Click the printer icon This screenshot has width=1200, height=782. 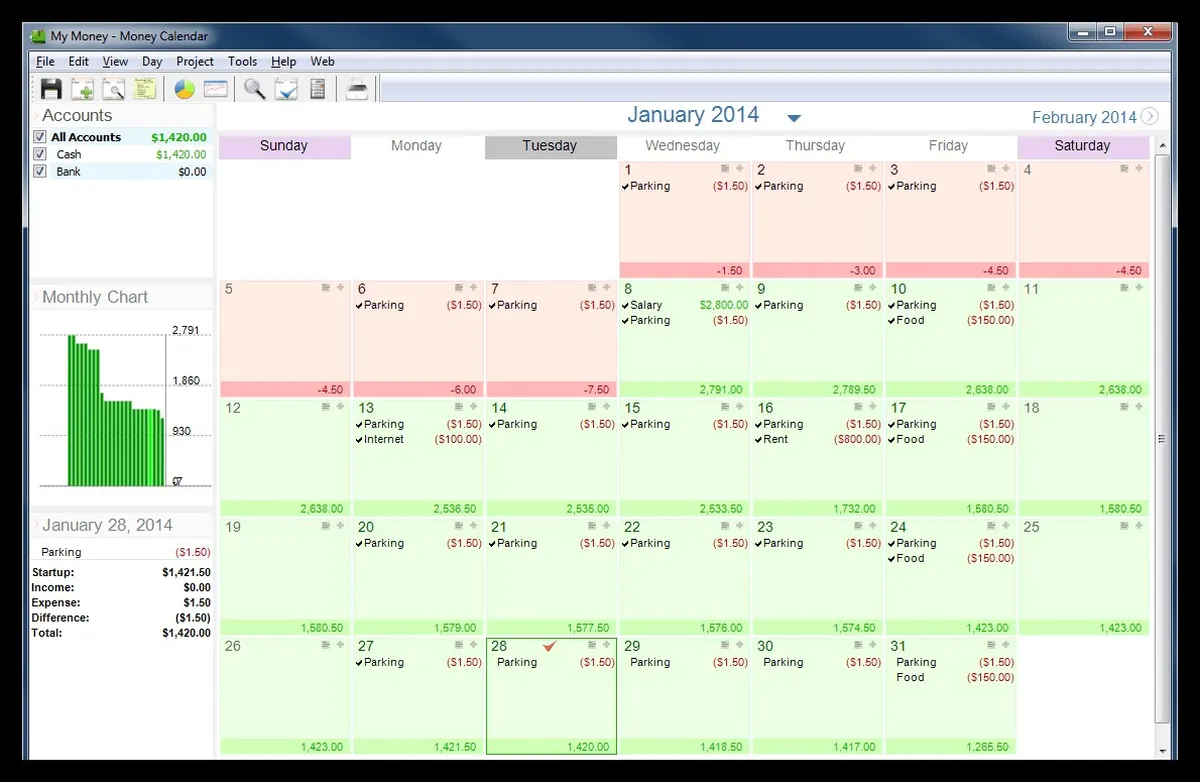(357, 89)
